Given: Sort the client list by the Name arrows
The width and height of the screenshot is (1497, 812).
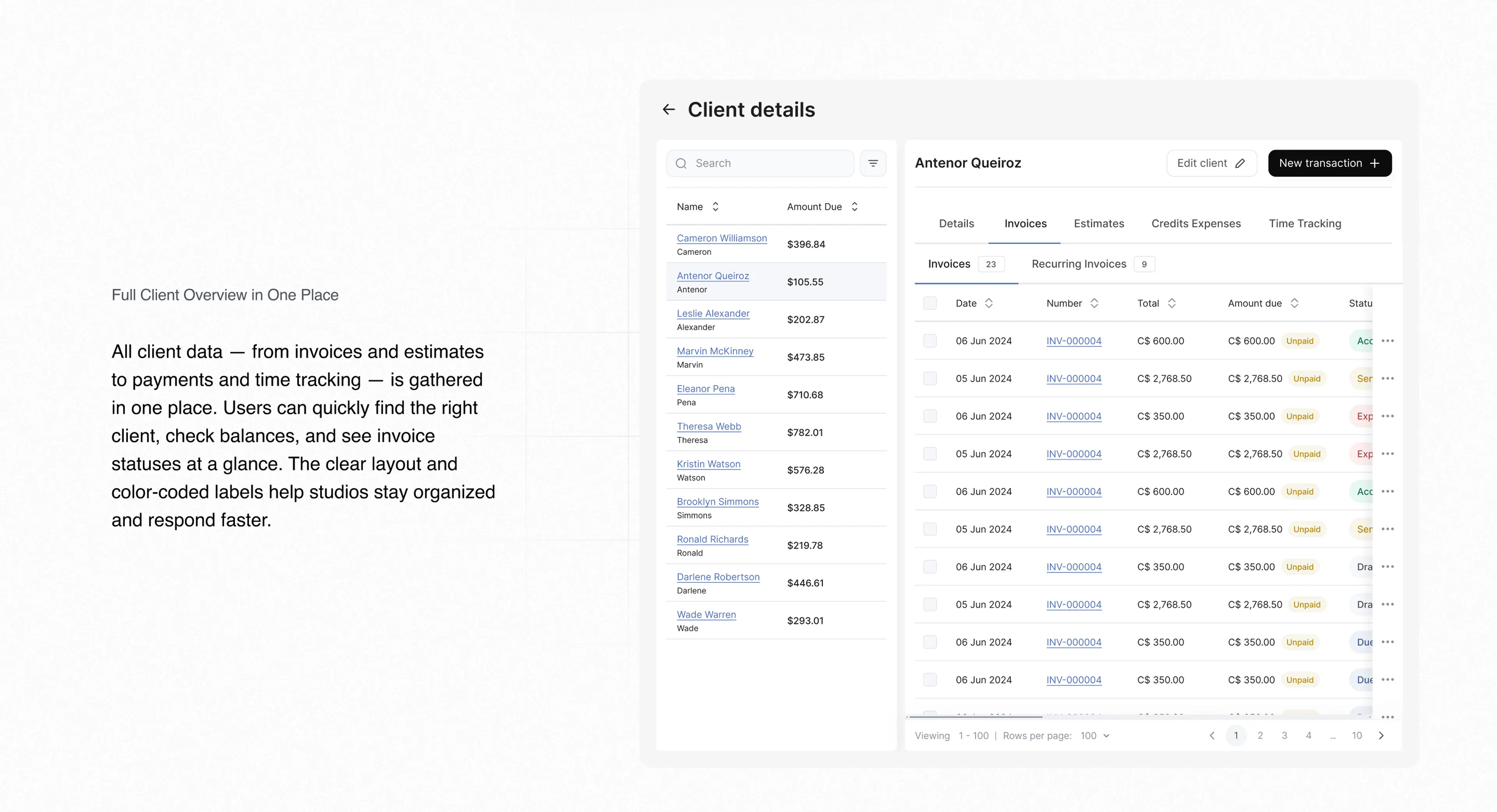Looking at the screenshot, I should pyautogui.click(x=715, y=207).
